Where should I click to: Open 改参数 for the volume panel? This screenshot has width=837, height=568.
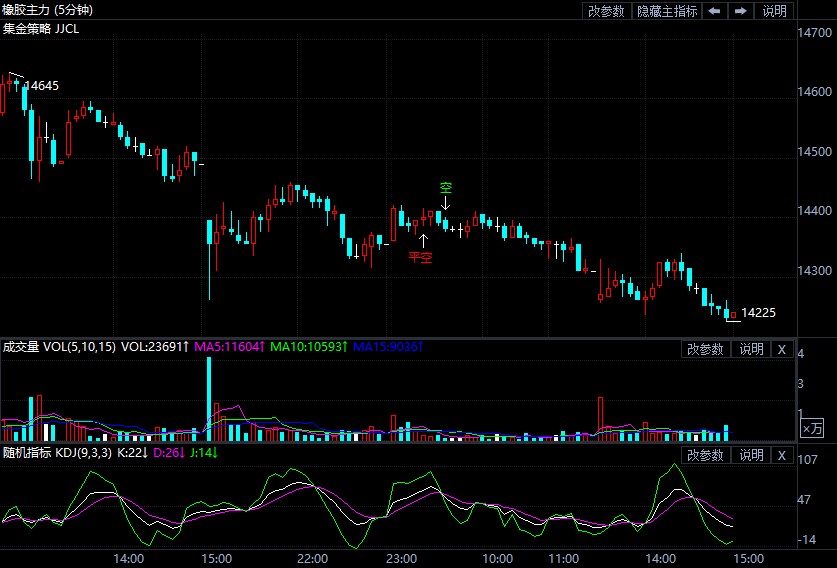[706, 349]
